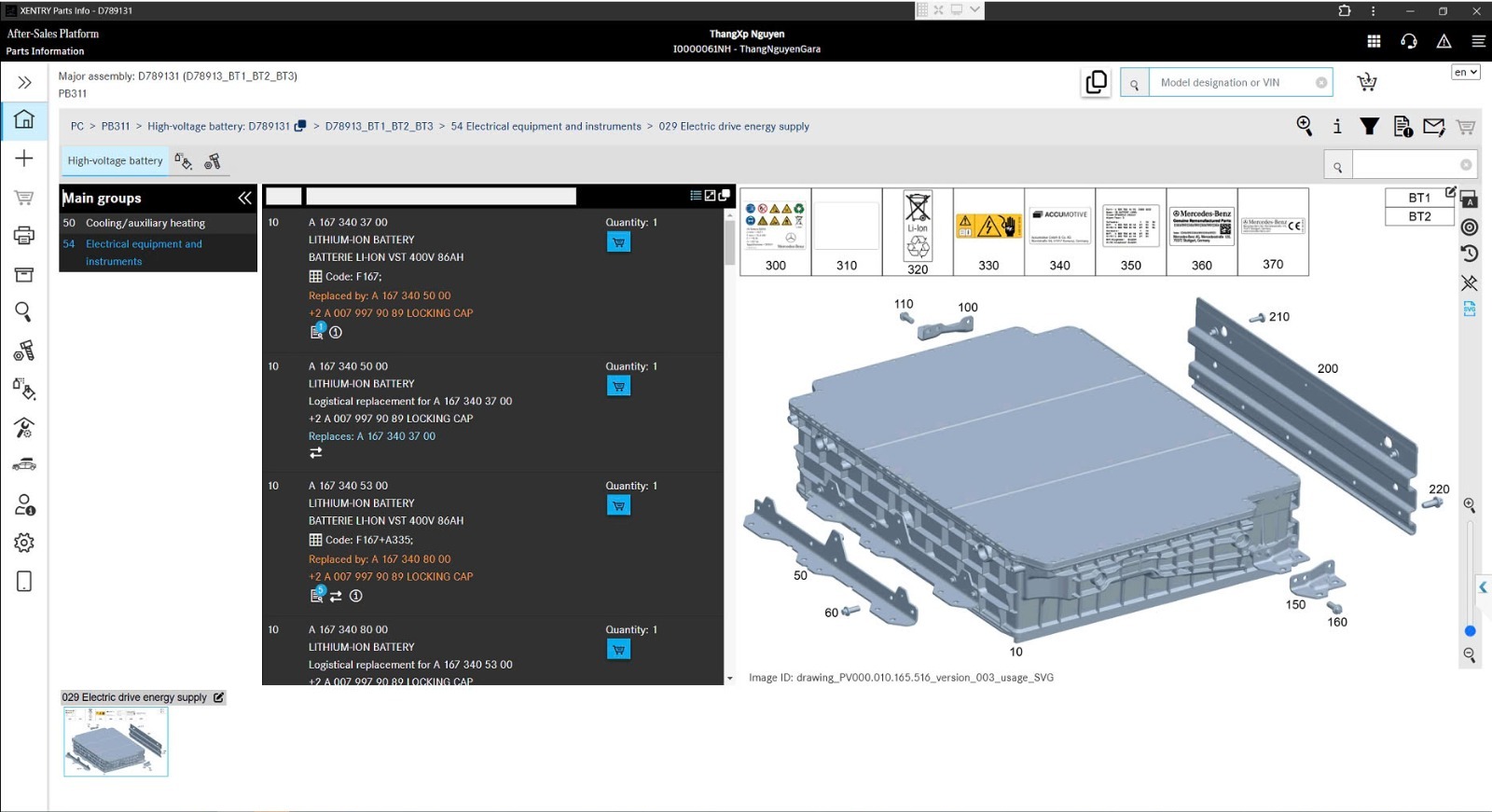Open the information i icon
The image size is (1492, 812).
click(x=1337, y=126)
